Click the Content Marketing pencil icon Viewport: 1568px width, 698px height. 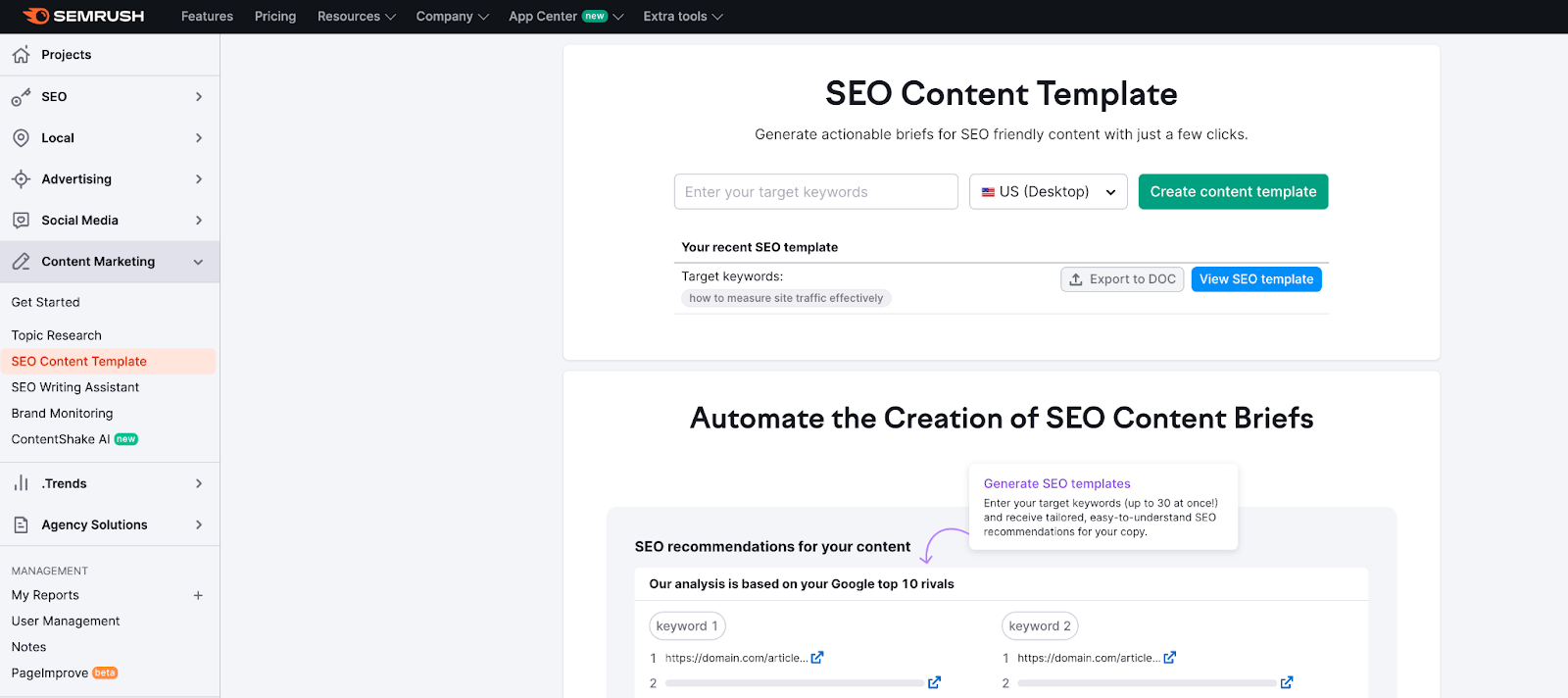[x=21, y=262]
